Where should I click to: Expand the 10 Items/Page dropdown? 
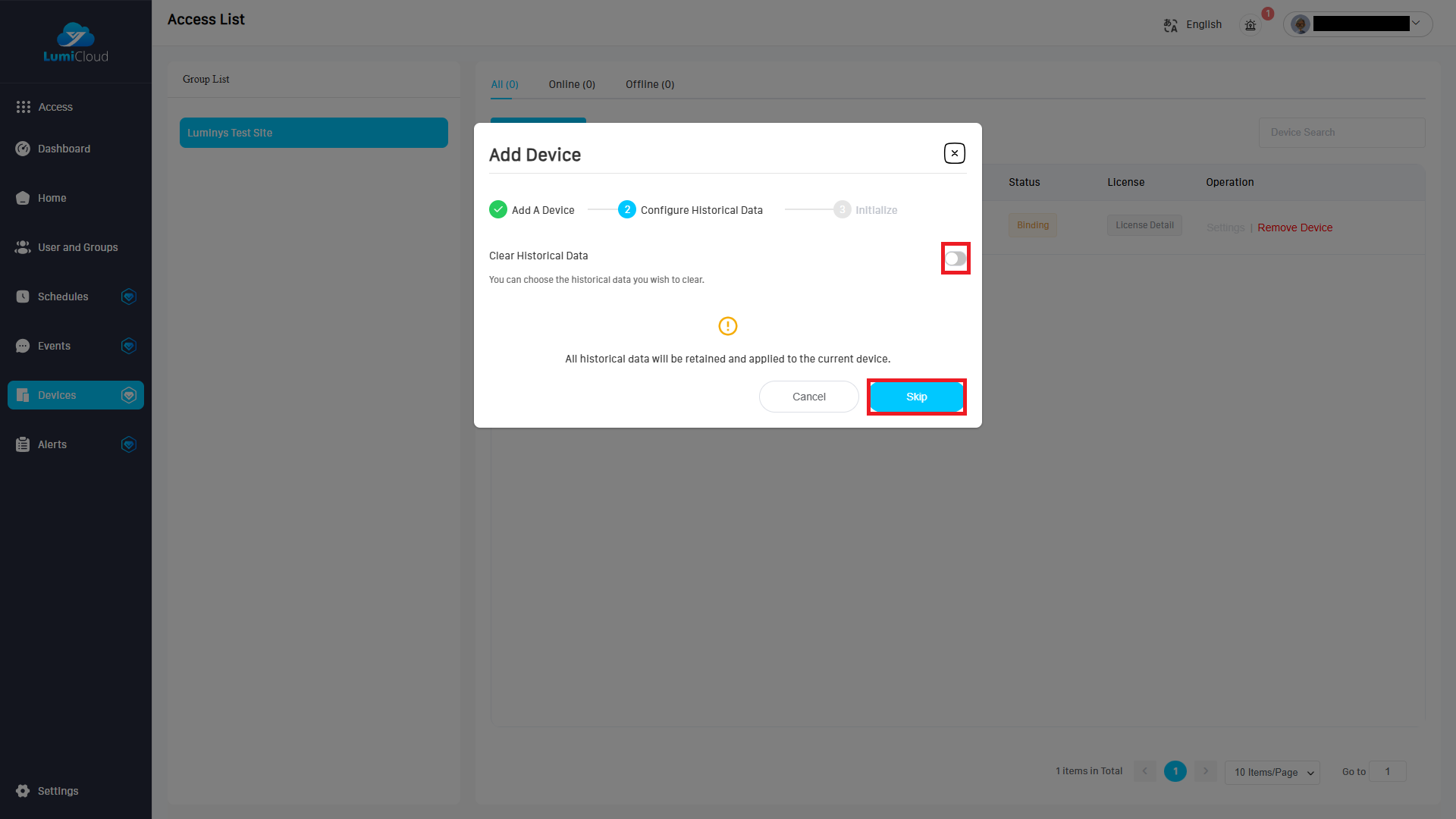[x=1272, y=772]
